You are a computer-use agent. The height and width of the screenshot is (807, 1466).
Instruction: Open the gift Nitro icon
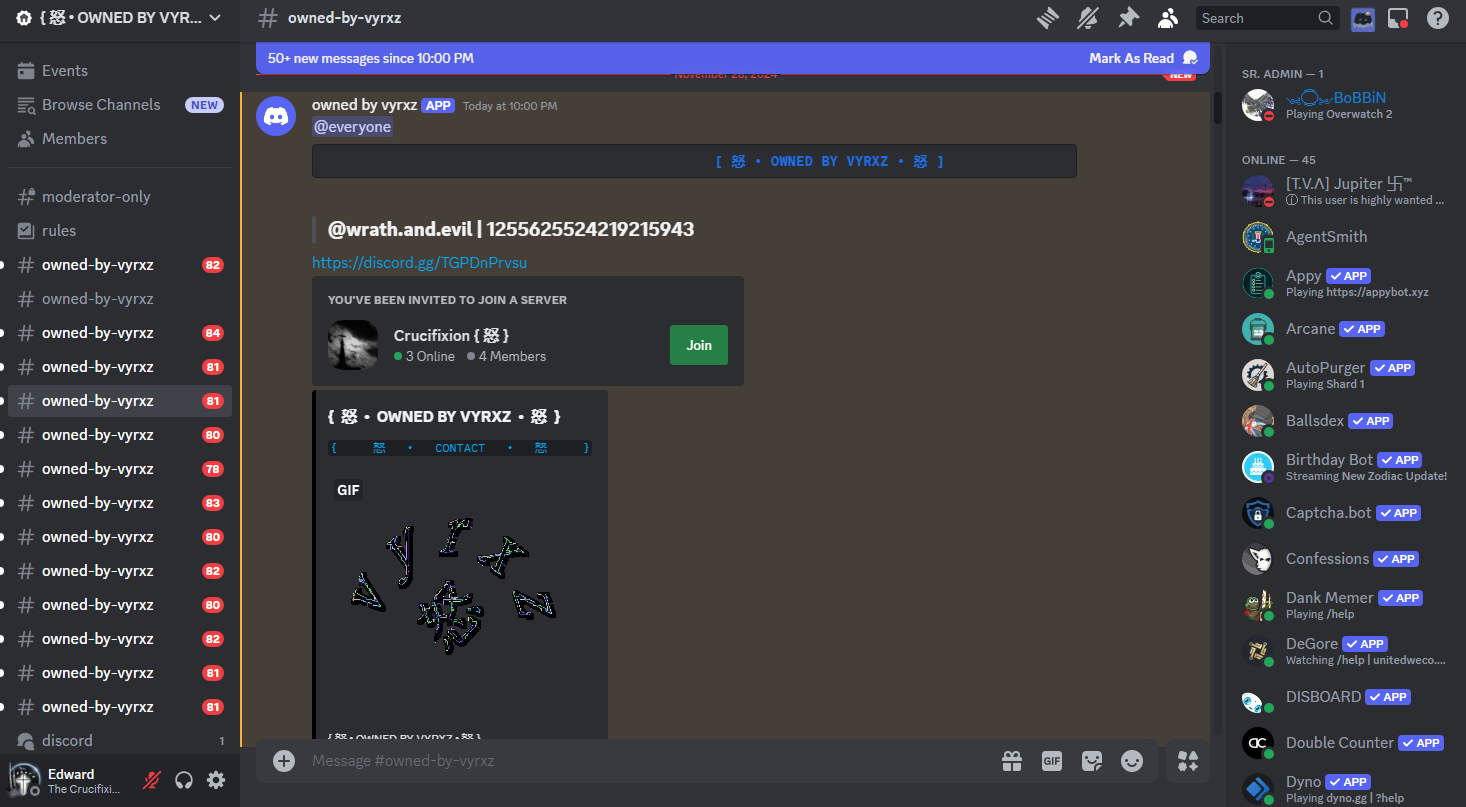click(x=1012, y=761)
